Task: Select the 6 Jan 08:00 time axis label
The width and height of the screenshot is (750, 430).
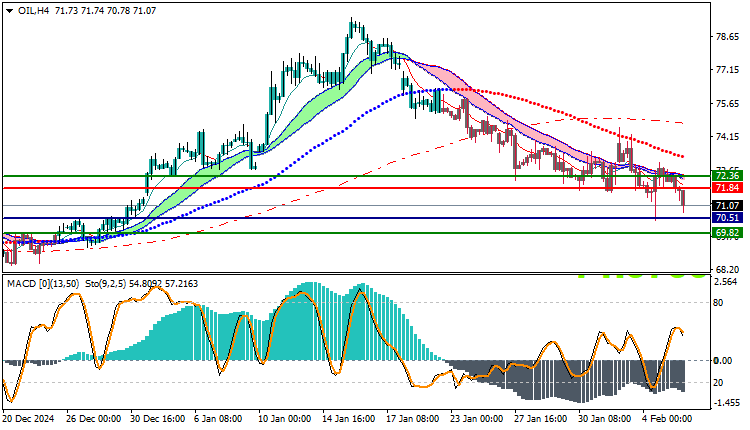Action: pos(219,419)
